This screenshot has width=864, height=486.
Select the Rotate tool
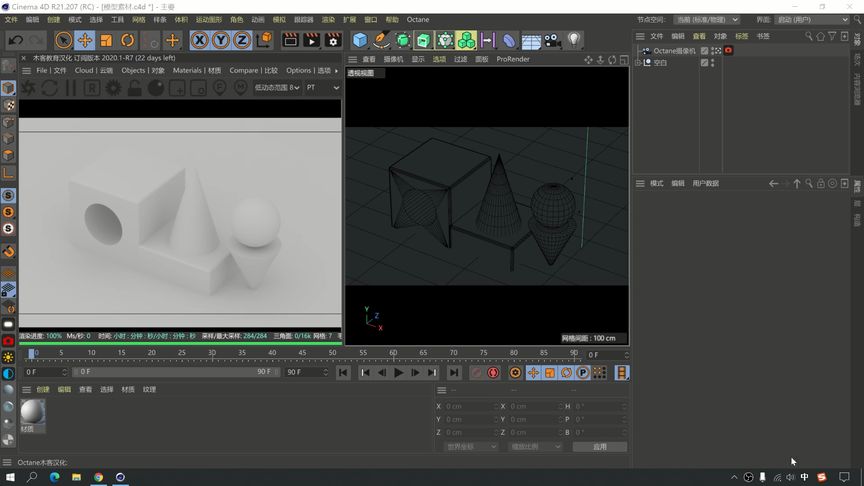tap(128, 40)
